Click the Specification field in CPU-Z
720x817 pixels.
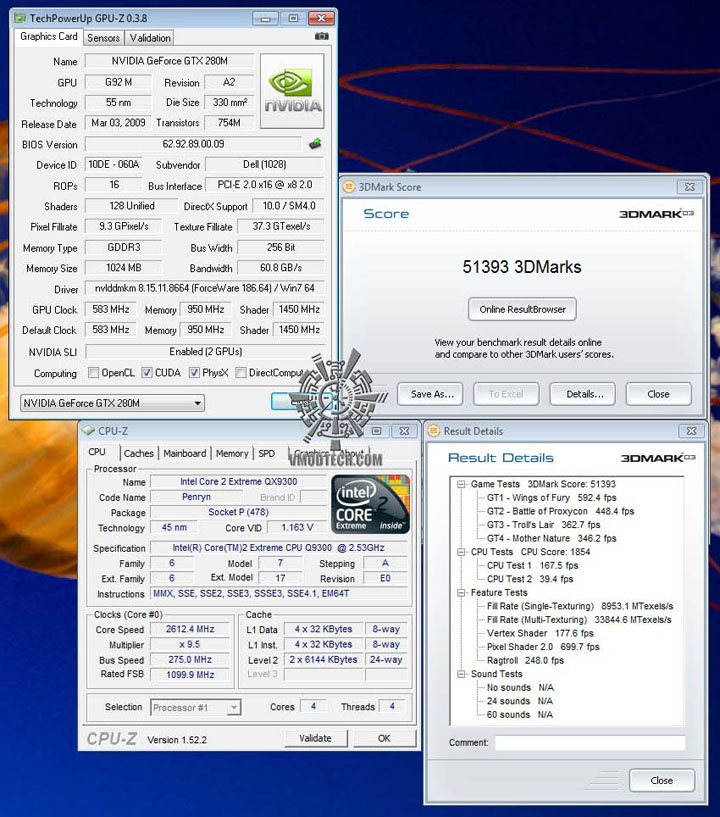click(x=279, y=548)
